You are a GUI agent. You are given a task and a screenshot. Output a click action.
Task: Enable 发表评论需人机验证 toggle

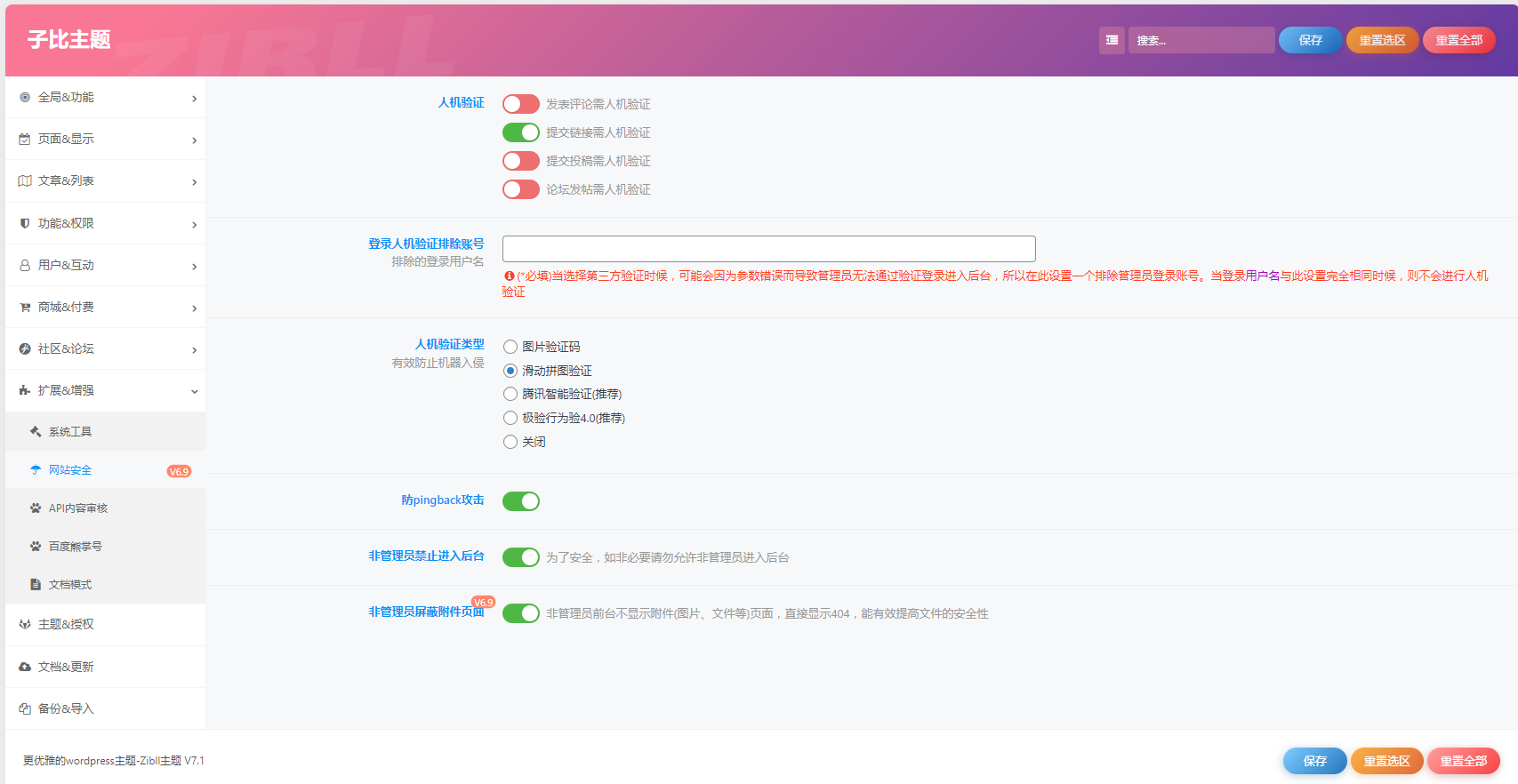click(x=520, y=104)
